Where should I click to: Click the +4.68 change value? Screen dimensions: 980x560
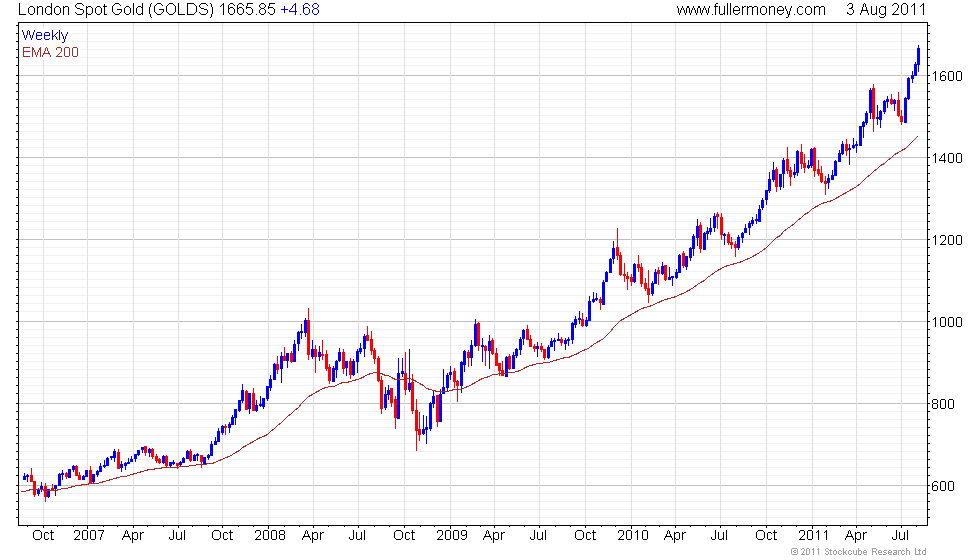coord(299,10)
